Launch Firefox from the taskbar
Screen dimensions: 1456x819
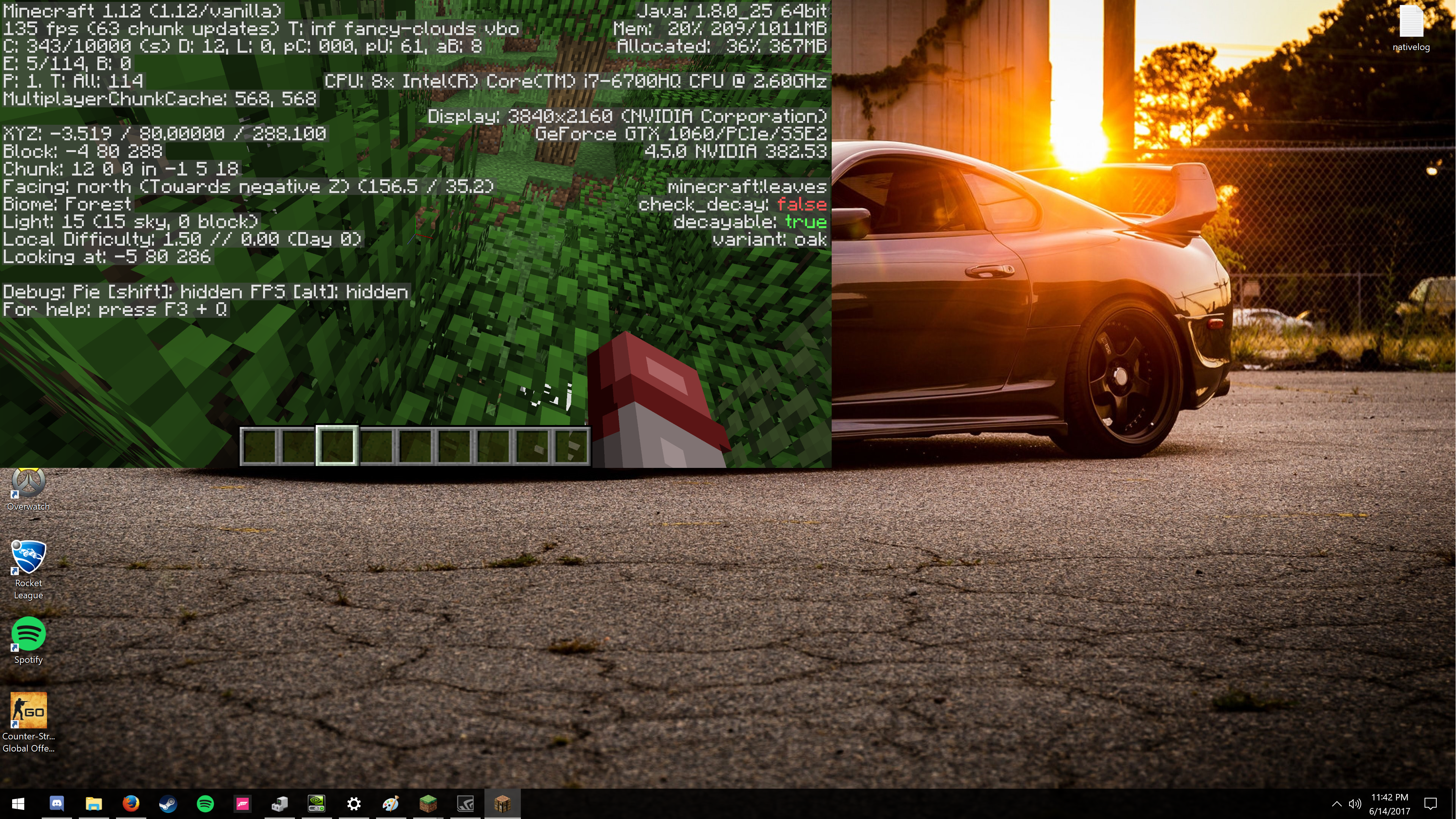click(x=131, y=803)
